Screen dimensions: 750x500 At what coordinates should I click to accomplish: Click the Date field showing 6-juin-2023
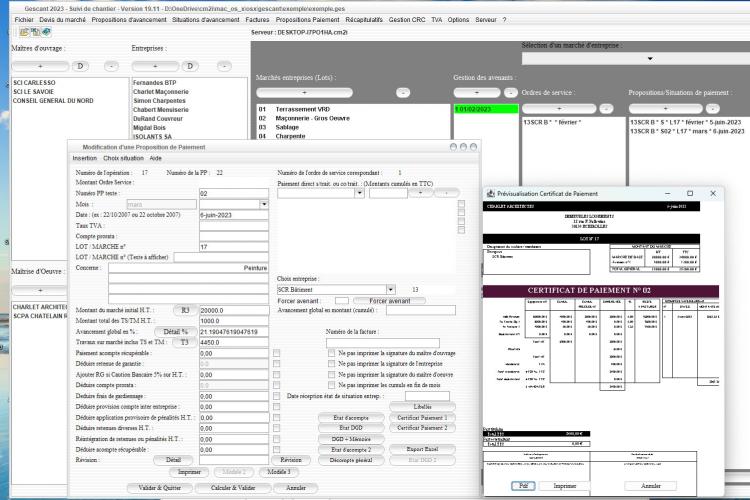(234, 215)
